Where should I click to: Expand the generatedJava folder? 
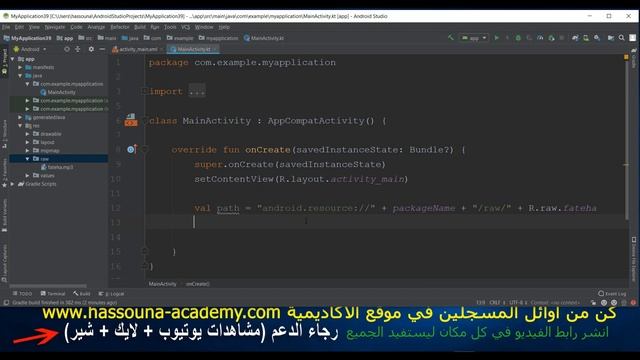click(20, 117)
